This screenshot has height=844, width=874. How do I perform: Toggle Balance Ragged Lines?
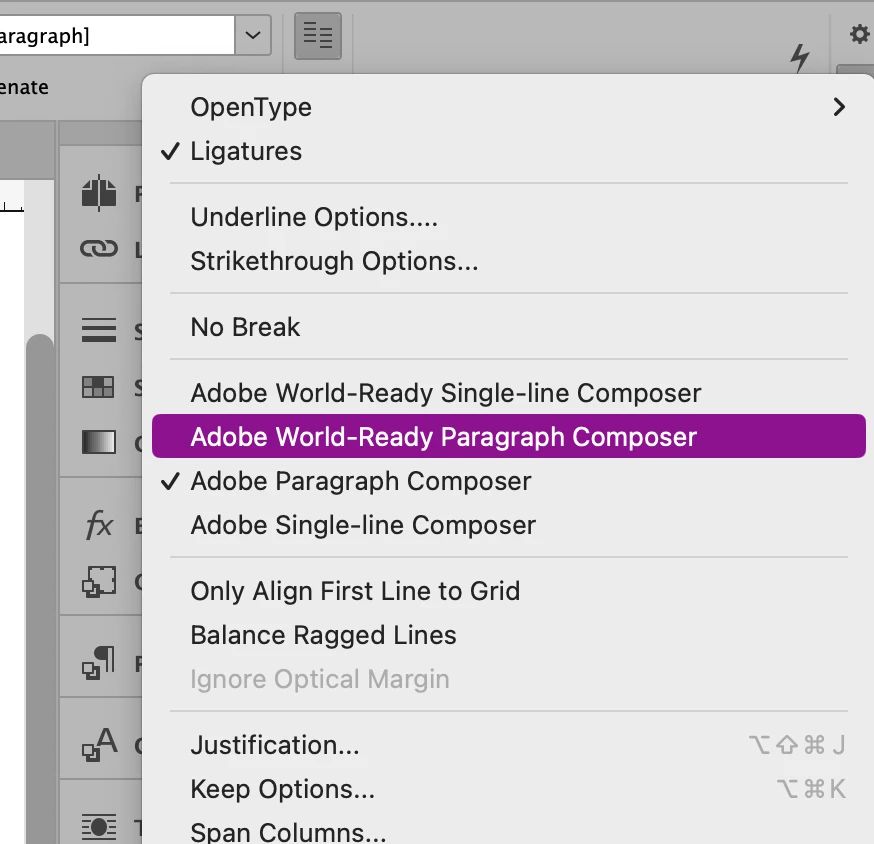(x=508, y=635)
